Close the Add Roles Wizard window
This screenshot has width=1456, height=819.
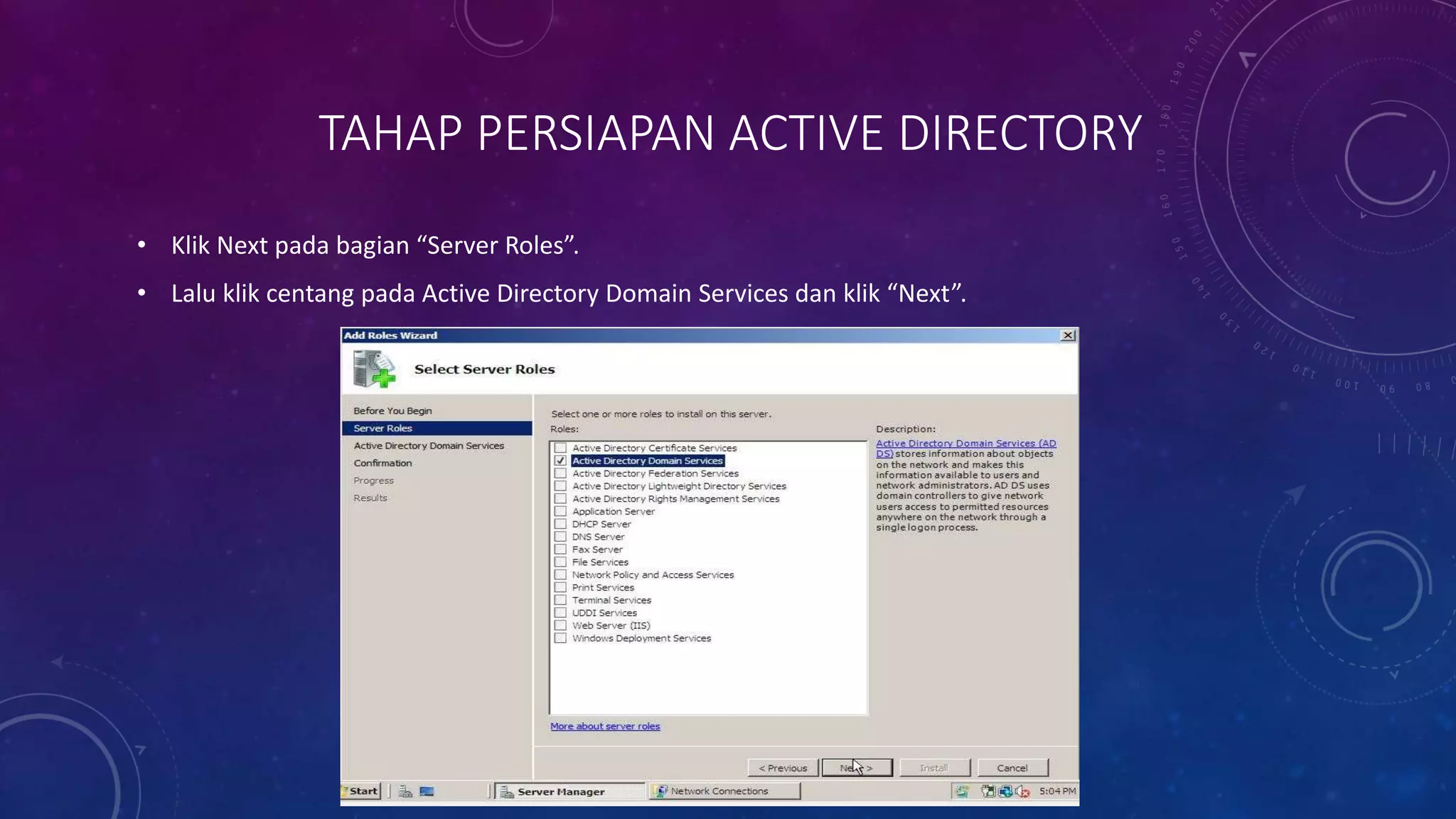(x=1067, y=336)
